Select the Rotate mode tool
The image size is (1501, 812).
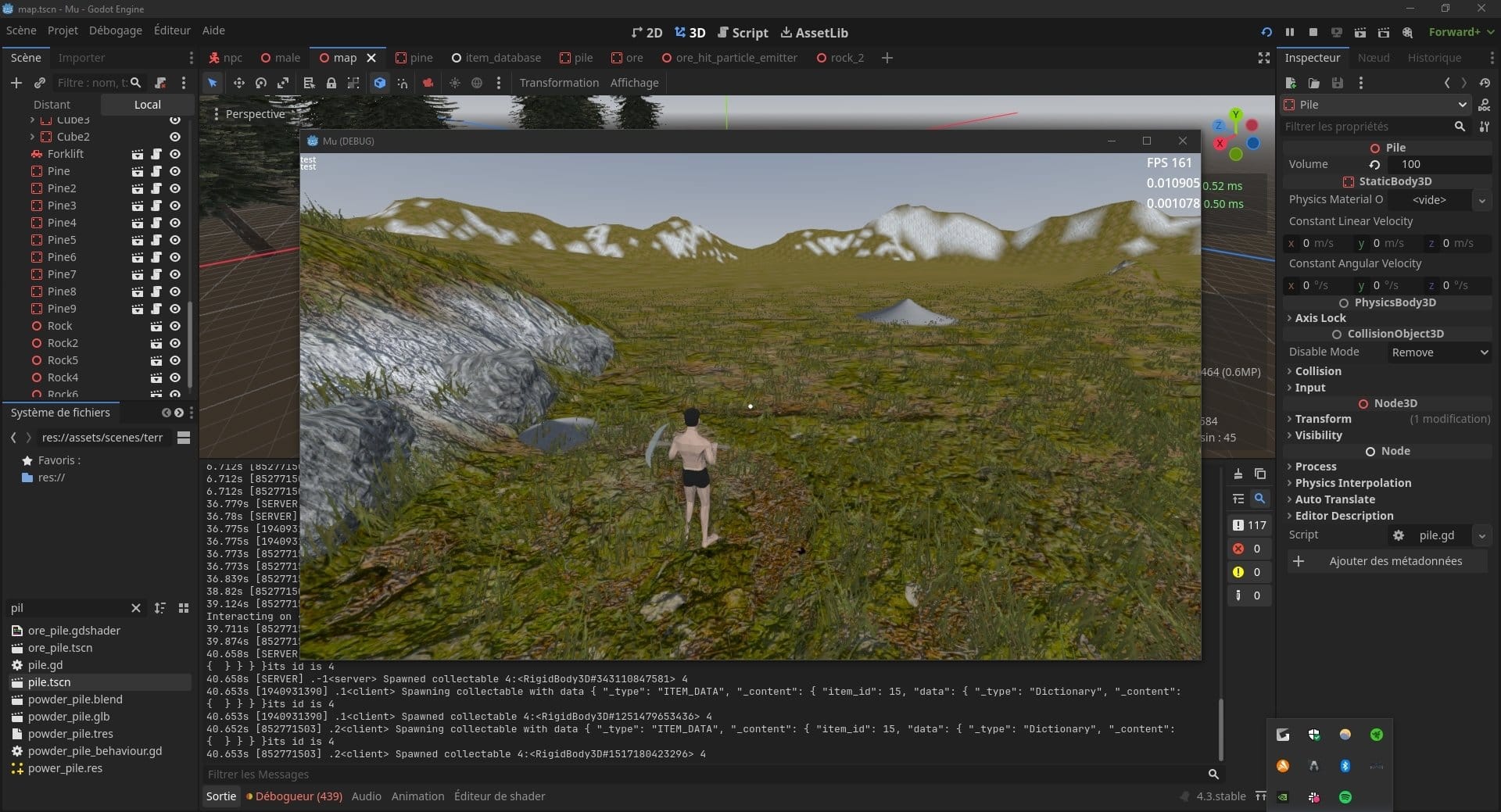point(261,83)
